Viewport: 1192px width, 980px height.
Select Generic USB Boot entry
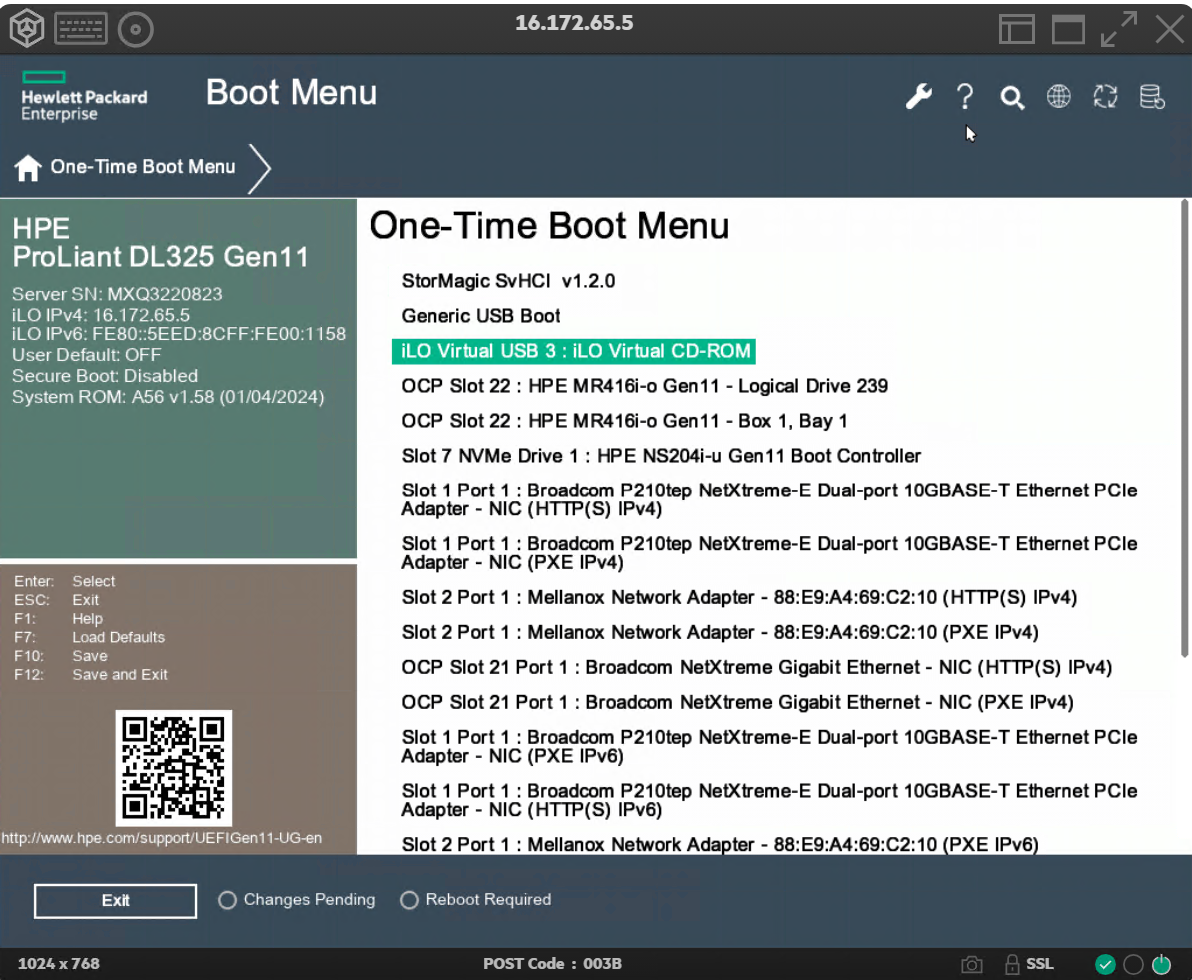[480, 316]
